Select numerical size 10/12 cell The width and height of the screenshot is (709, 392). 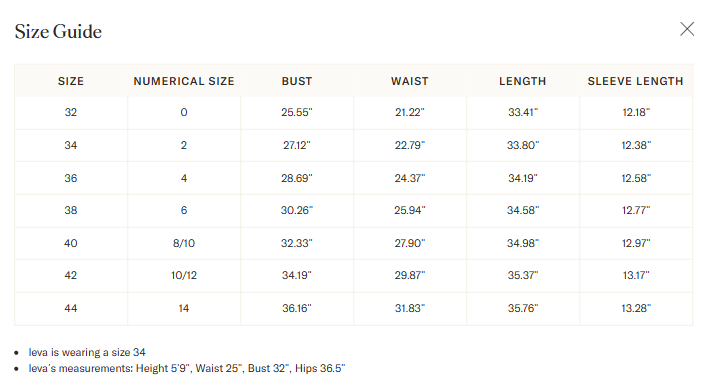click(184, 275)
